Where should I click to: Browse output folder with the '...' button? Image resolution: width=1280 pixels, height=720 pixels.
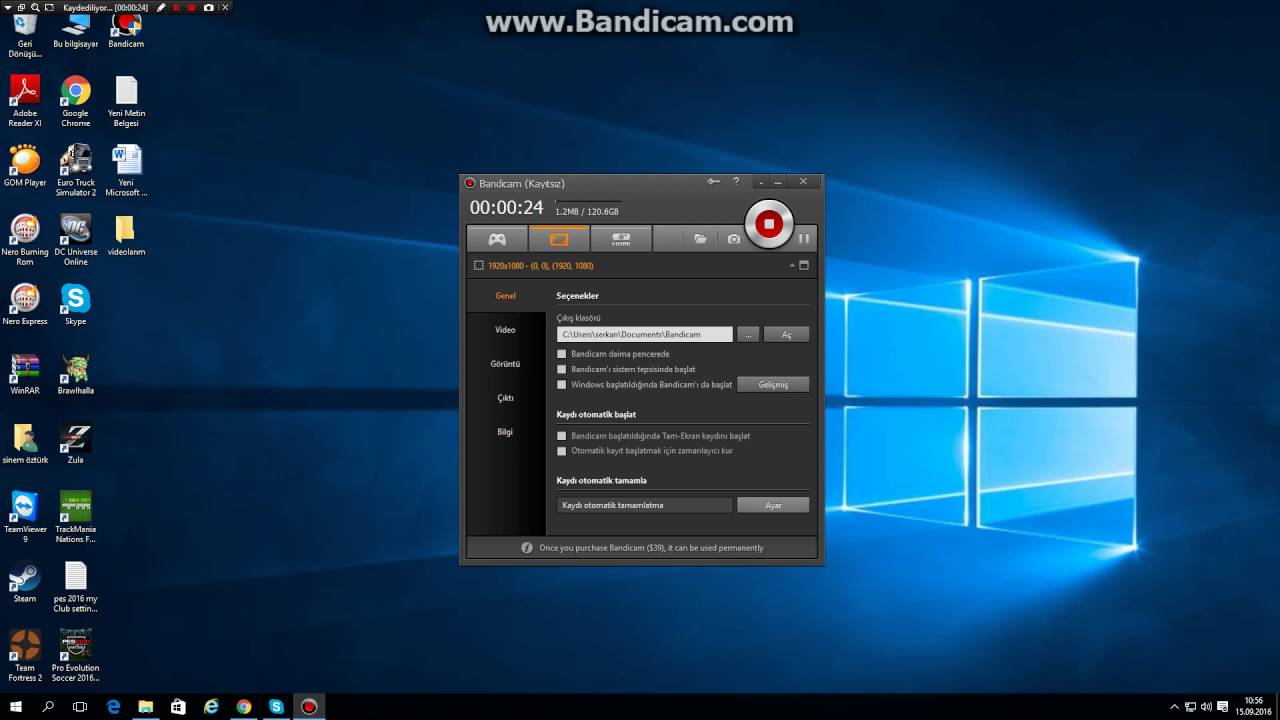click(x=748, y=334)
